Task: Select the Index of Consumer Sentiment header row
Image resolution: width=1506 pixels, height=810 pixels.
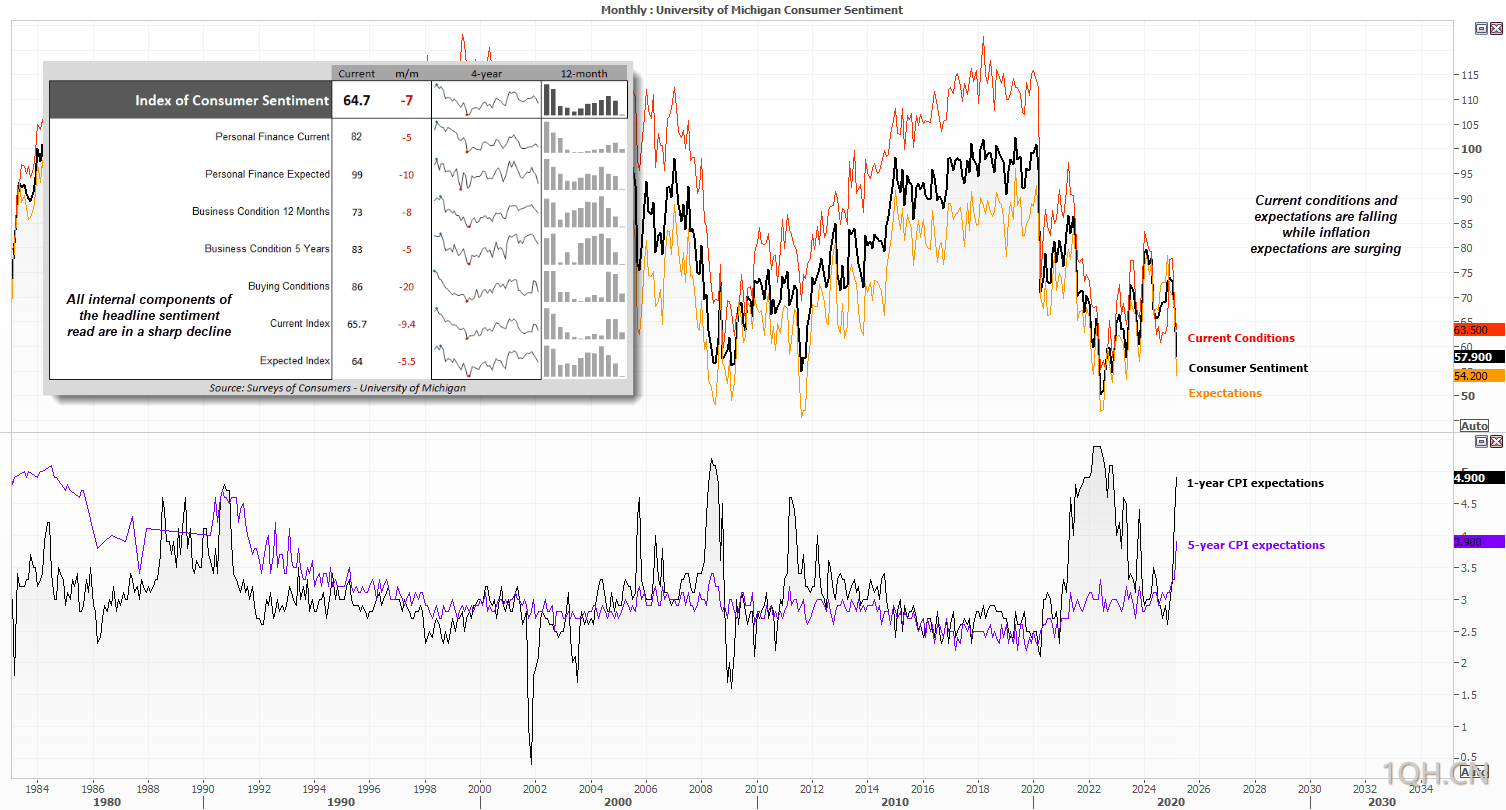Action: pyautogui.click(x=338, y=100)
